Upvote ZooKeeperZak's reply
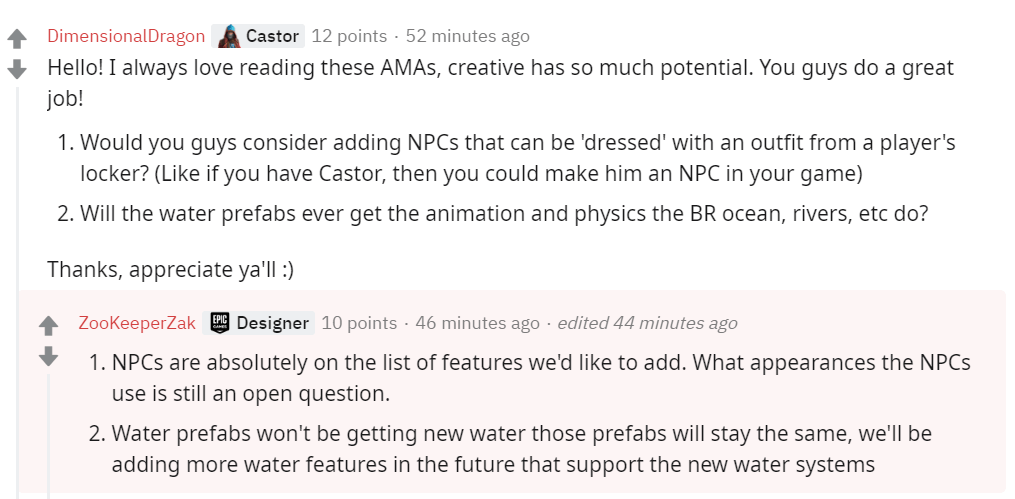The image size is (1015, 499). (49, 327)
